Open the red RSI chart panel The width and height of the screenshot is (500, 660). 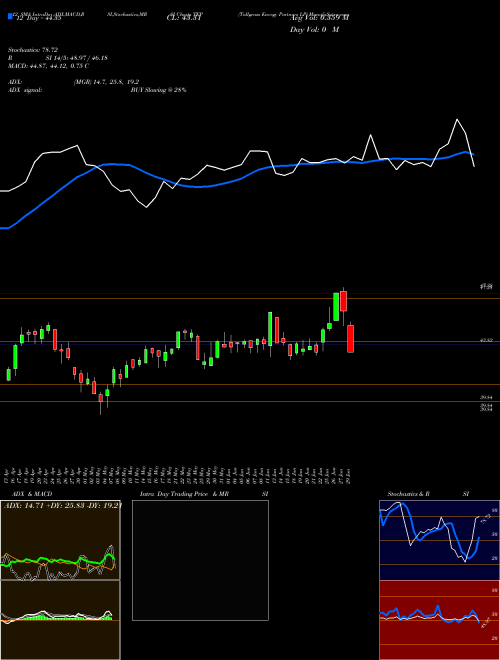pos(439,620)
